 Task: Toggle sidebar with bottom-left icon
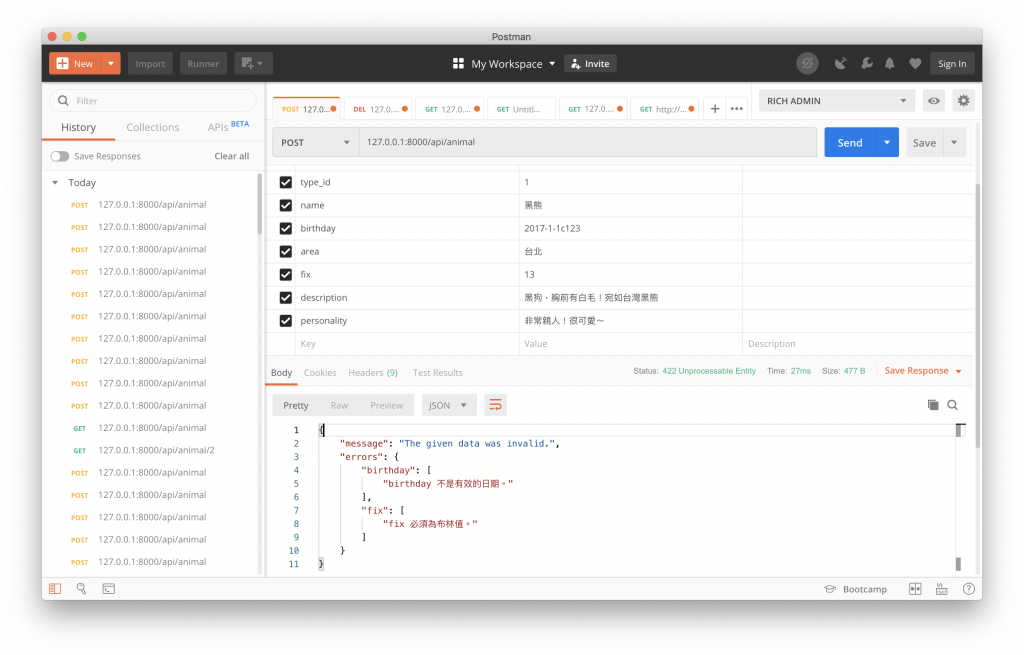(56, 589)
